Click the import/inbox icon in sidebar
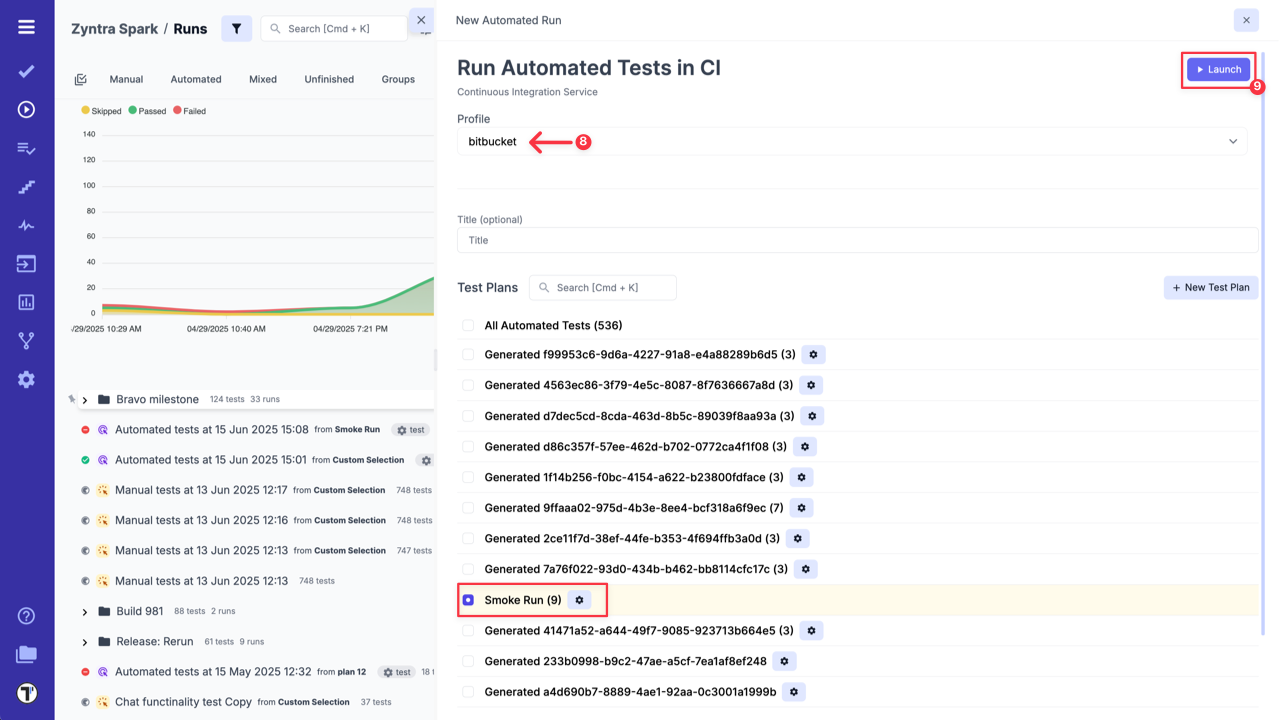 coord(26,263)
